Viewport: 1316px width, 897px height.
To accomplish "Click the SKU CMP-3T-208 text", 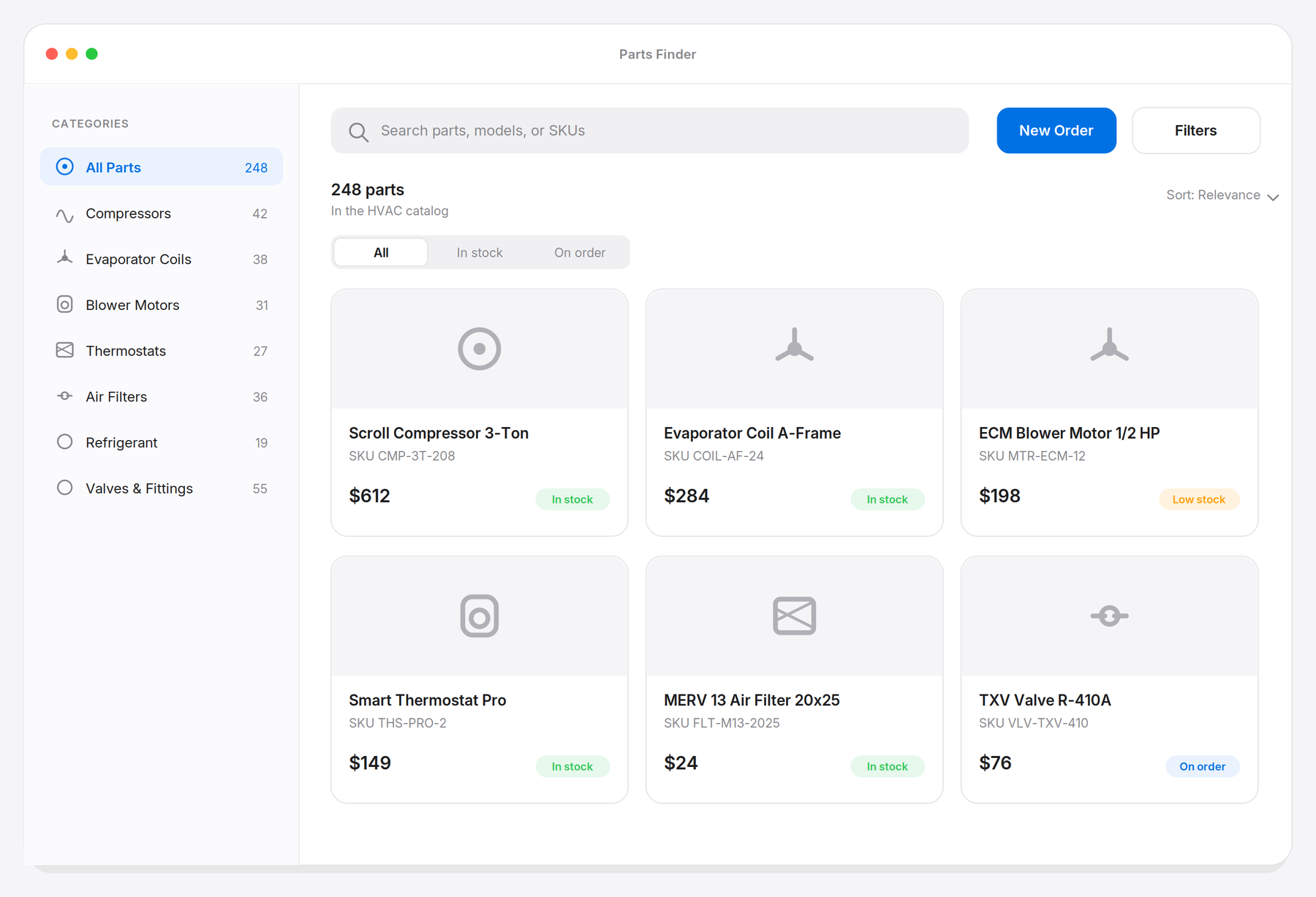I will (x=402, y=455).
